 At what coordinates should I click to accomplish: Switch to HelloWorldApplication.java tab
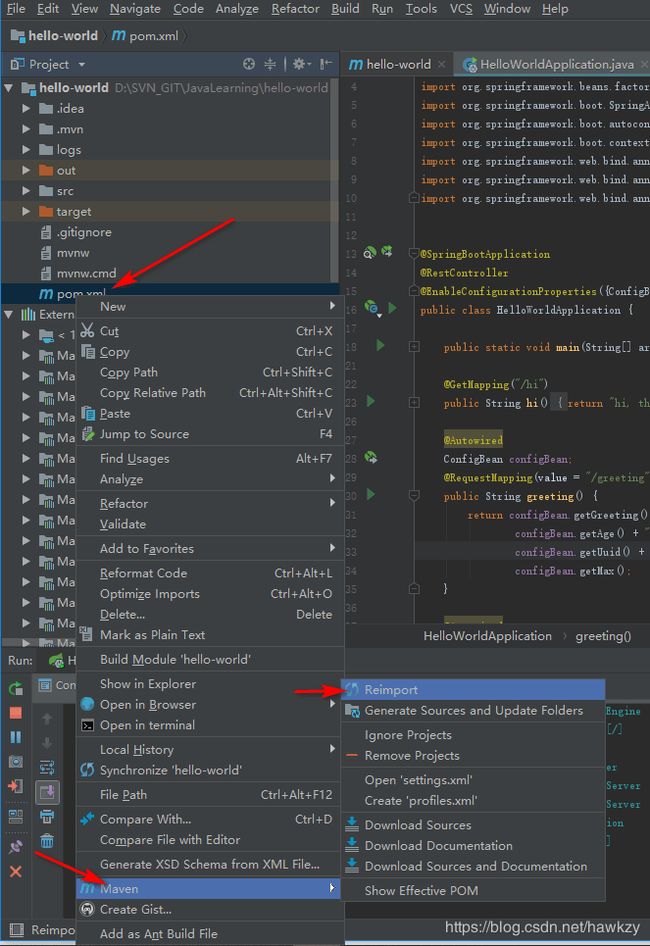(552, 64)
